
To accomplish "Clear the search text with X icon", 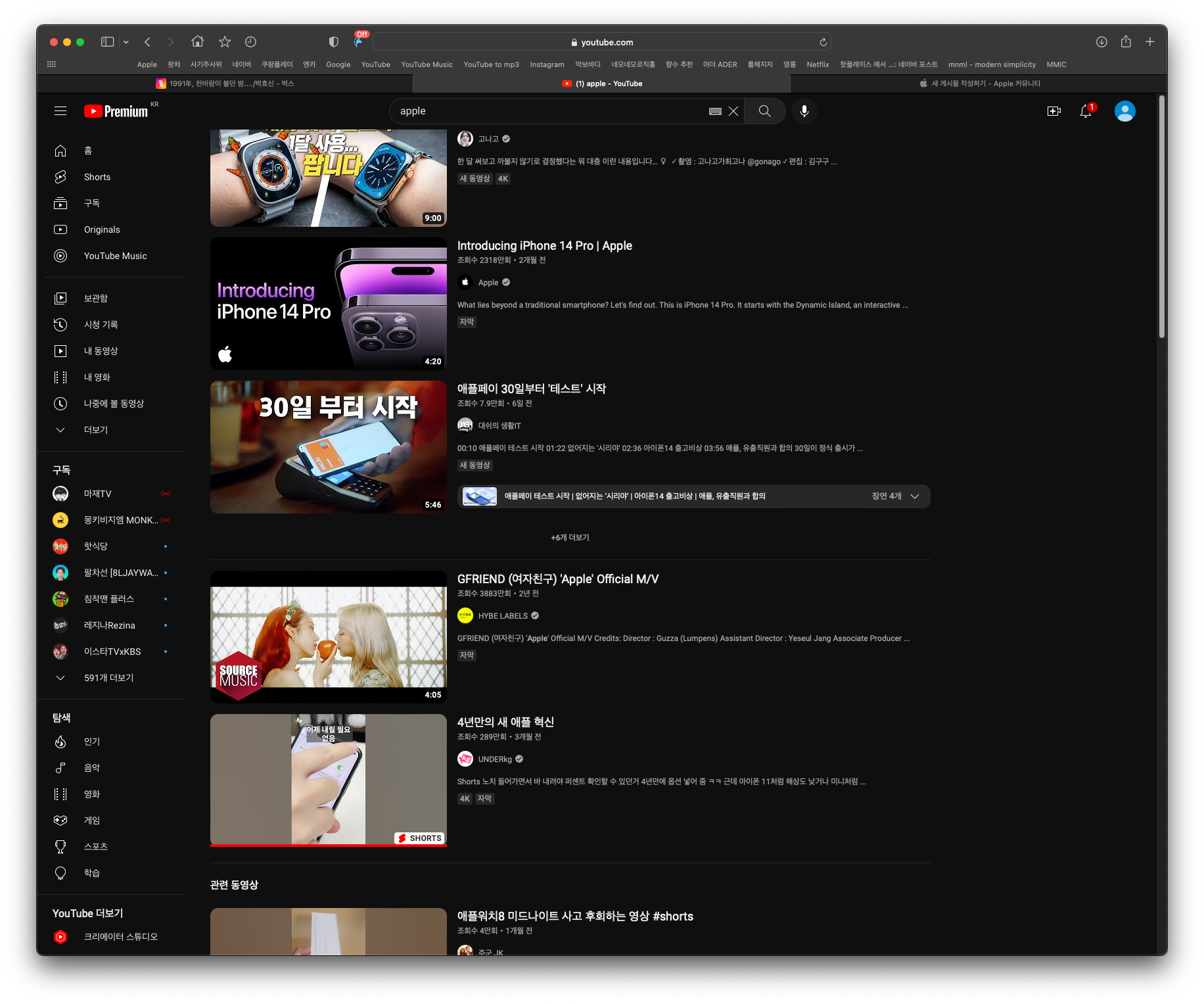I will (x=733, y=111).
